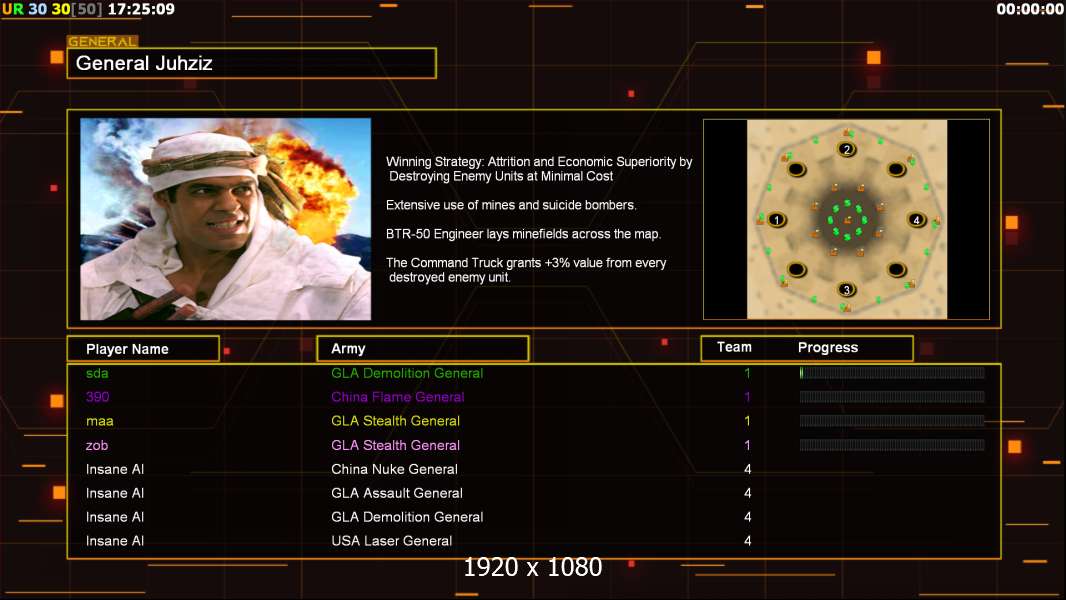Screen dimensions: 1066x600
Task: Select player name 'maa'
Action: pyautogui.click(x=99, y=421)
